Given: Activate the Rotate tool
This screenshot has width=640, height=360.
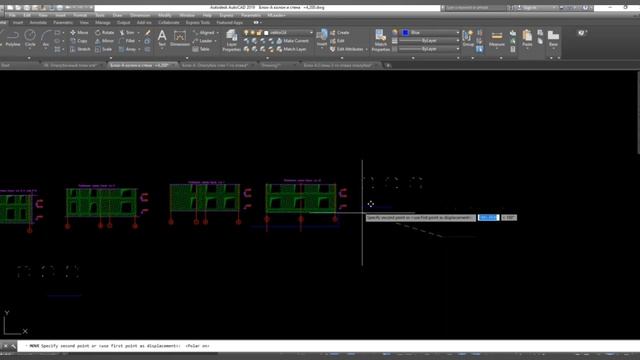Looking at the screenshot, I should pyautogui.click(x=104, y=33).
